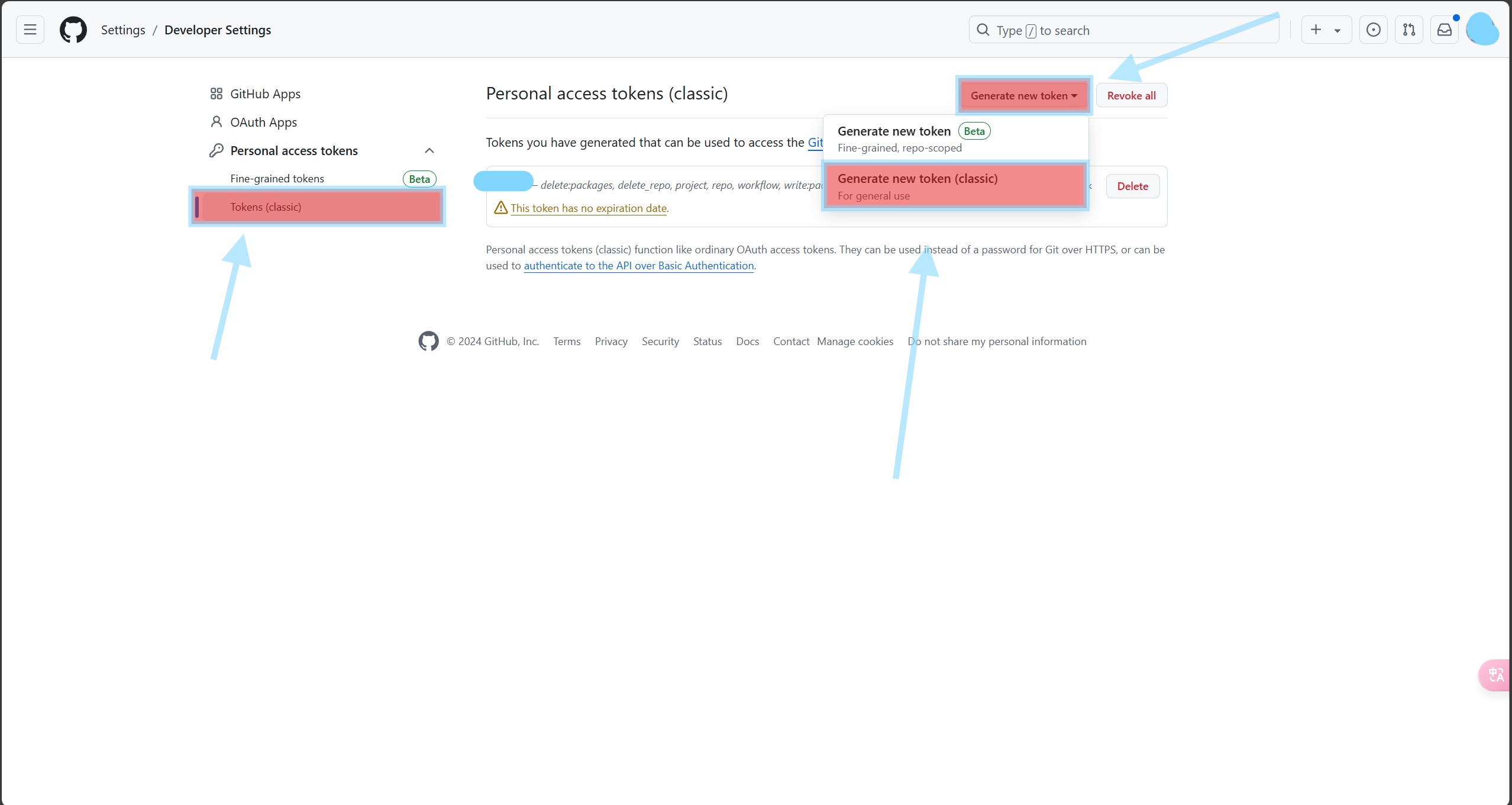1512x805 pixels.
Task: Click the footer GitHub logo
Action: (428, 341)
